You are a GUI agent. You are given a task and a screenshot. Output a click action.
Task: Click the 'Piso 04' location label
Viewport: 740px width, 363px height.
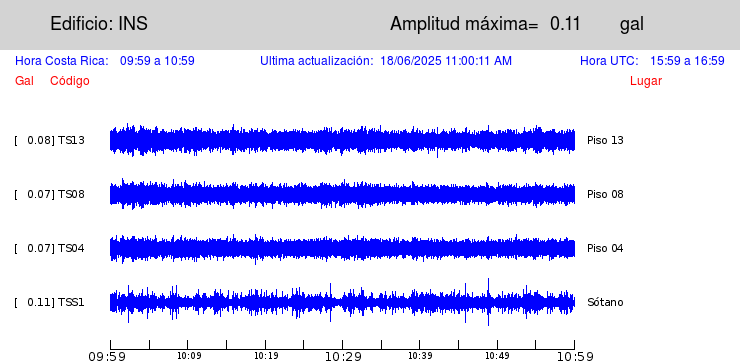(605, 248)
